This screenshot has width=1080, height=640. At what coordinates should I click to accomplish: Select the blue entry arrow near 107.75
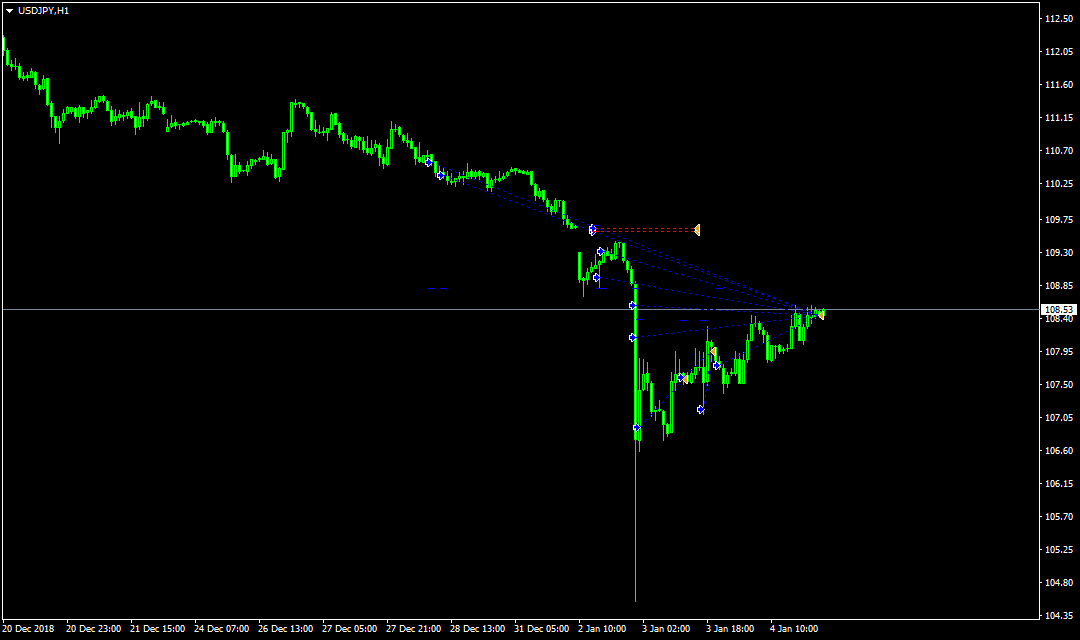click(x=717, y=366)
